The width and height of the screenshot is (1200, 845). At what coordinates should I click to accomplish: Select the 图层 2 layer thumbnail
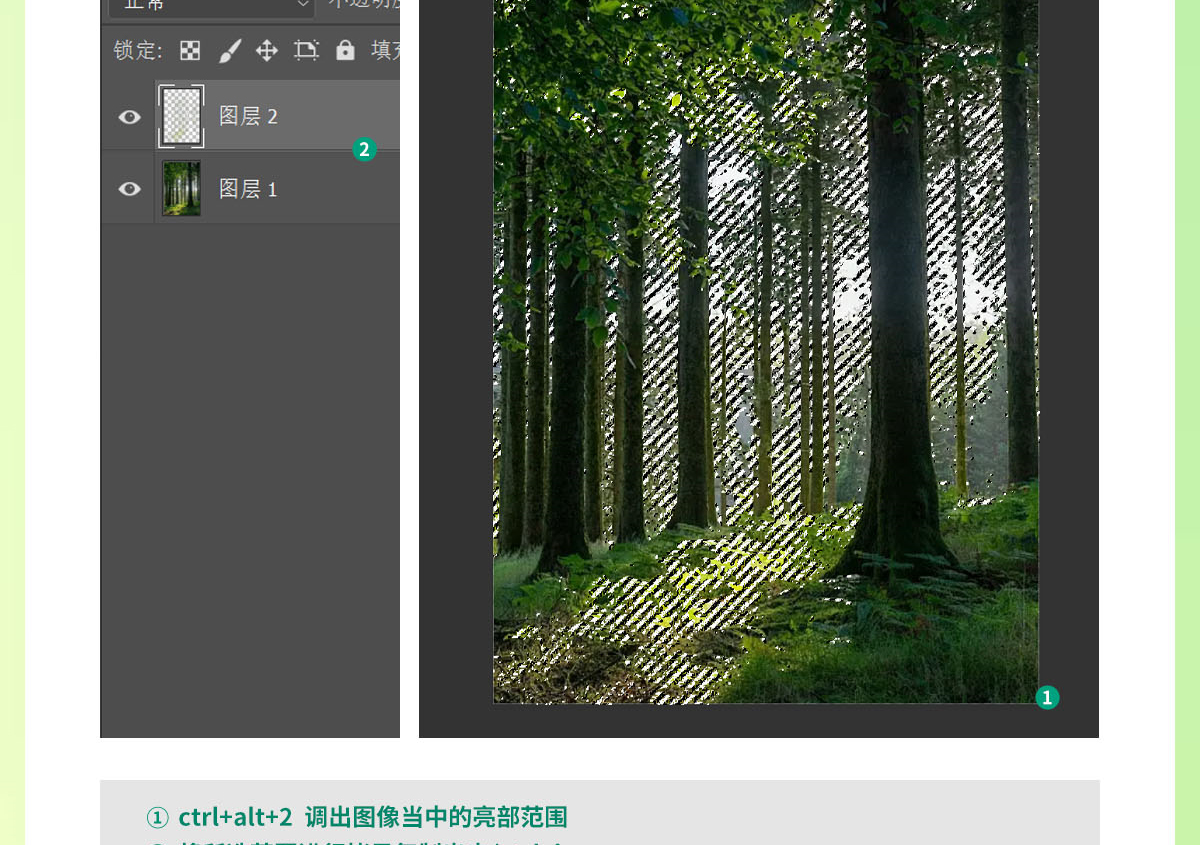pyautogui.click(x=181, y=116)
